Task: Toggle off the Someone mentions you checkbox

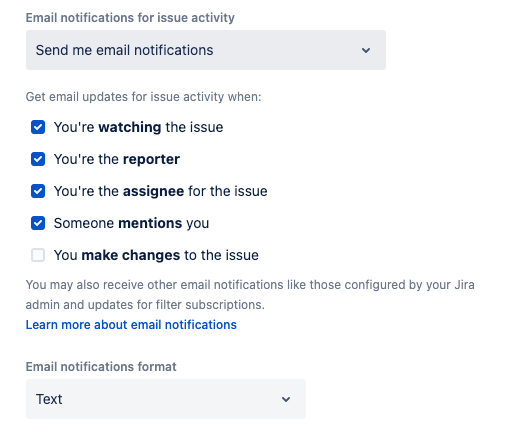Action: pos(38,223)
